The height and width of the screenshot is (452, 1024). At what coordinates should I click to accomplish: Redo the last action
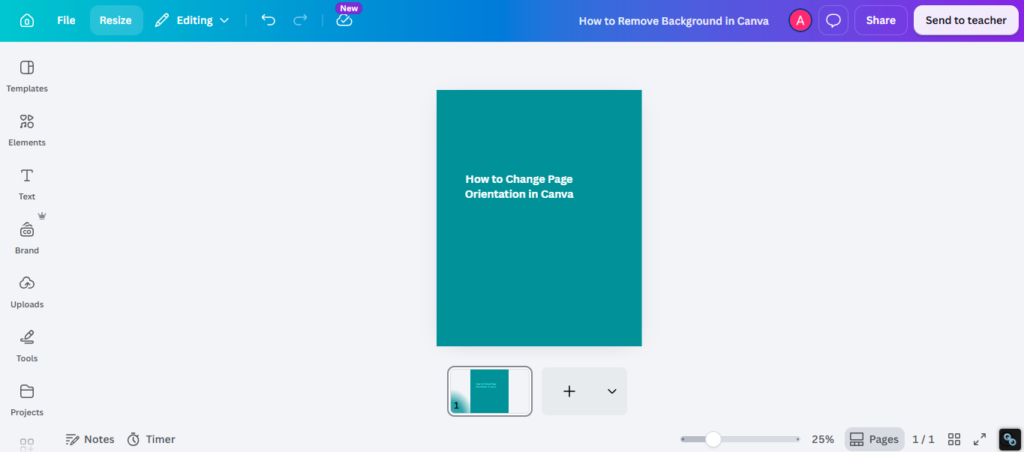300,20
